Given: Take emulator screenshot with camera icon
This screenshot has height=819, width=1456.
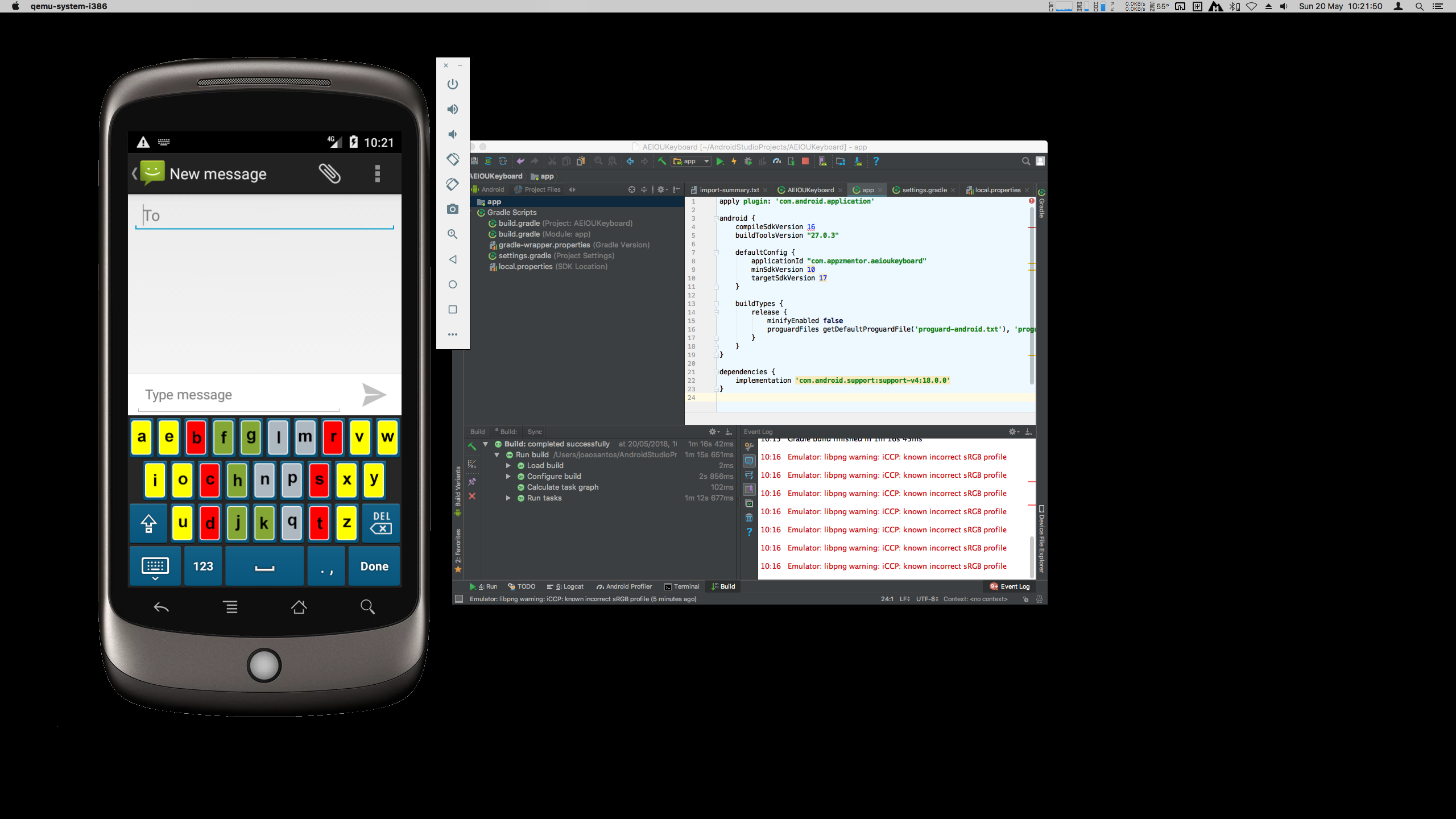Looking at the screenshot, I should click(x=453, y=209).
